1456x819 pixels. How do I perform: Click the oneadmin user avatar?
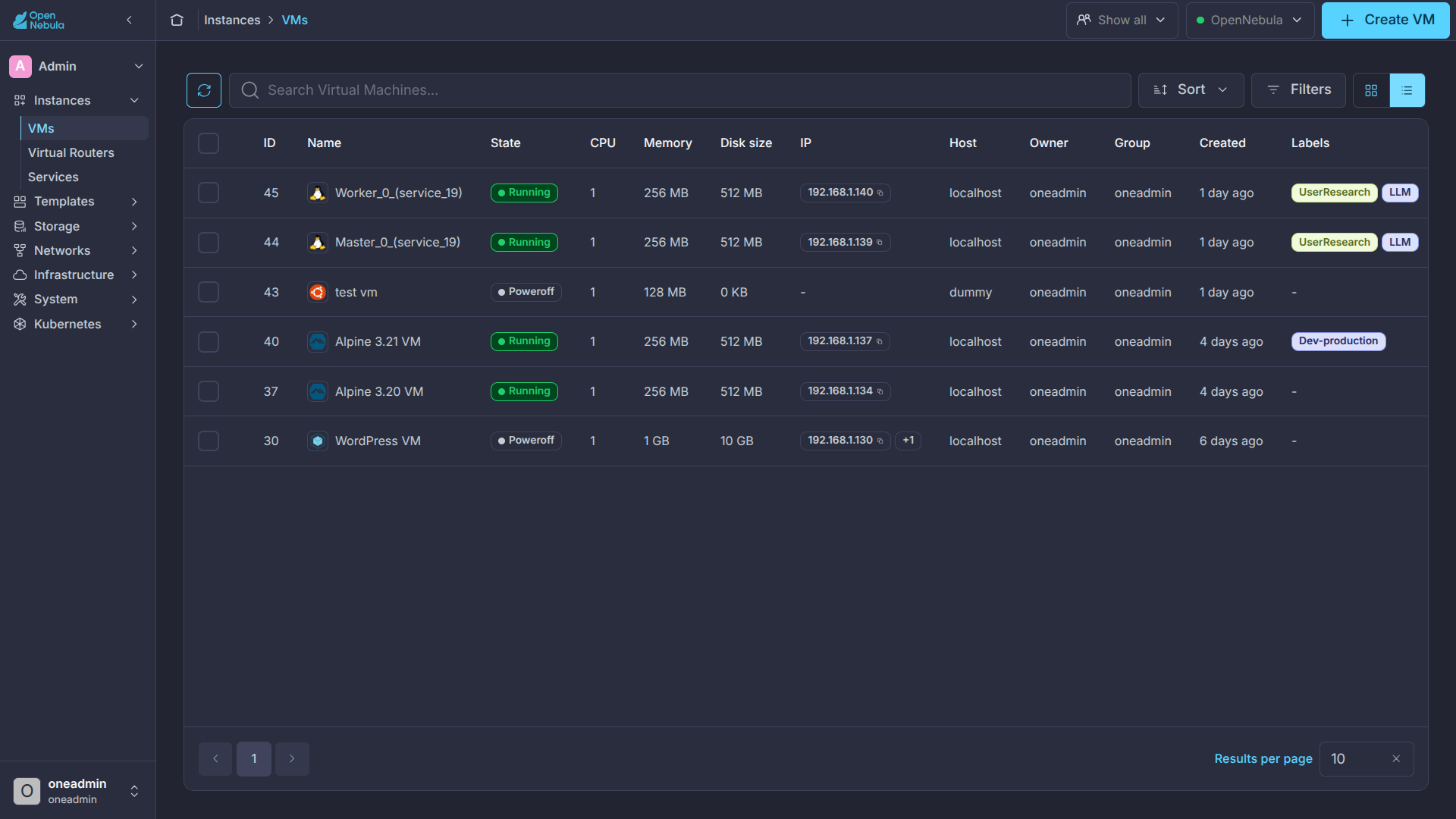click(x=27, y=791)
